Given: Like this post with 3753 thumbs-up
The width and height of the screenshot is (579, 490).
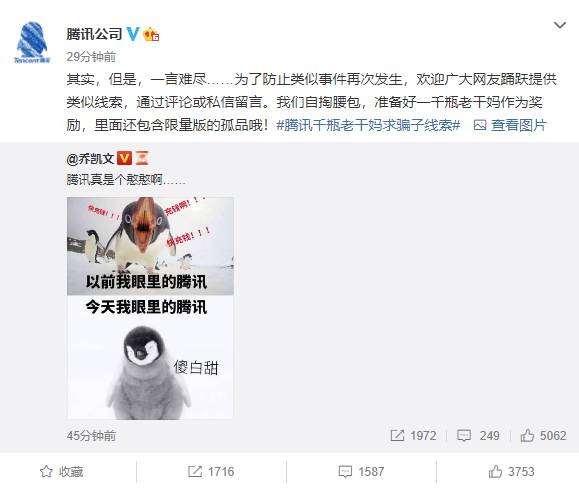Looking at the screenshot, I should [511, 472].
